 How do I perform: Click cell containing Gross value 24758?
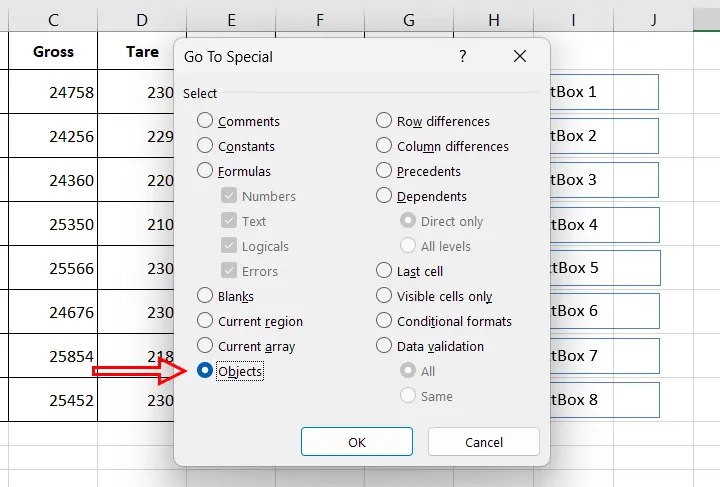pos(53,92)
